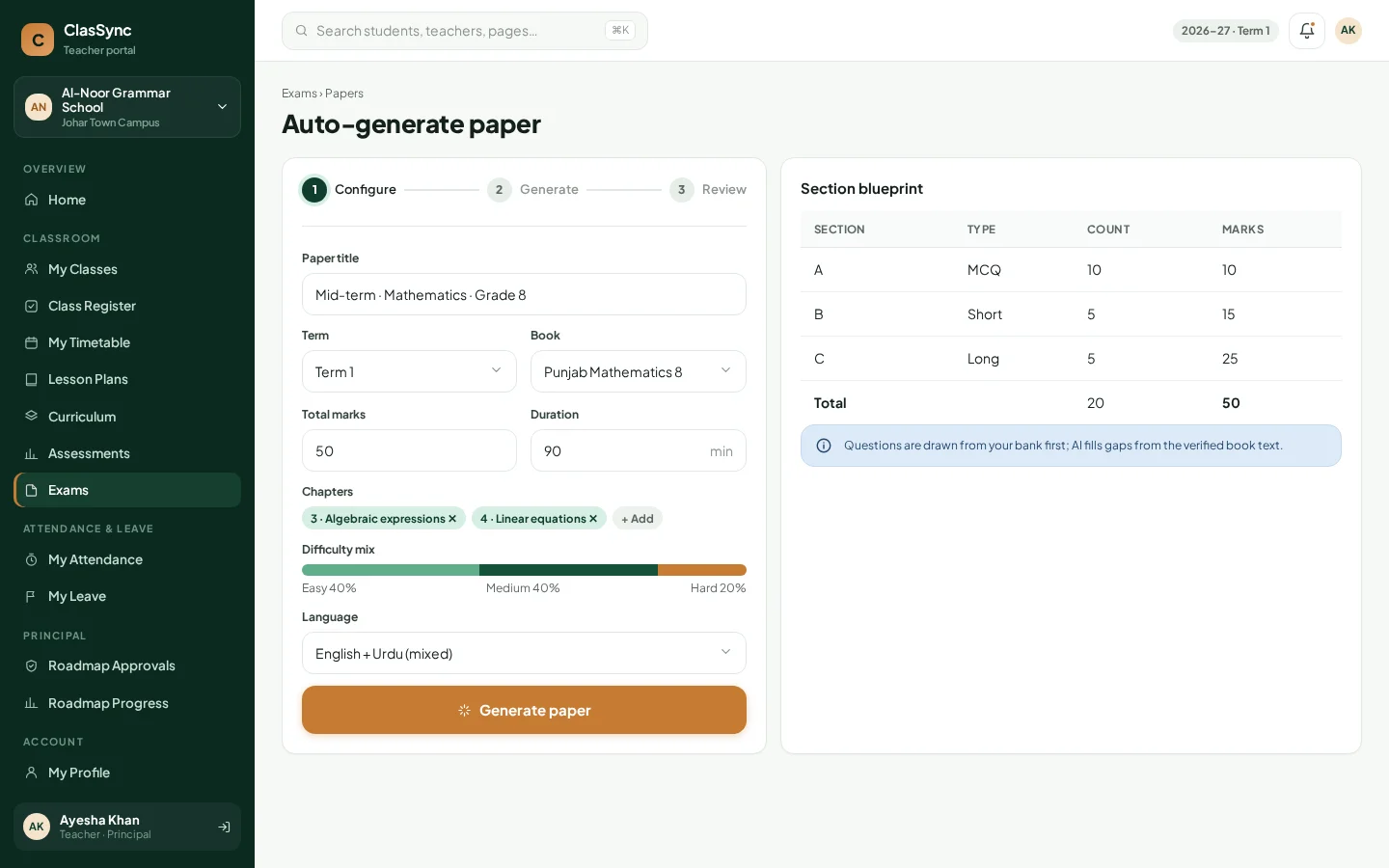Click the Medium segment of difficulty mix bar
This screenshot has width=1389, height=868.
[x=568, y=570]
